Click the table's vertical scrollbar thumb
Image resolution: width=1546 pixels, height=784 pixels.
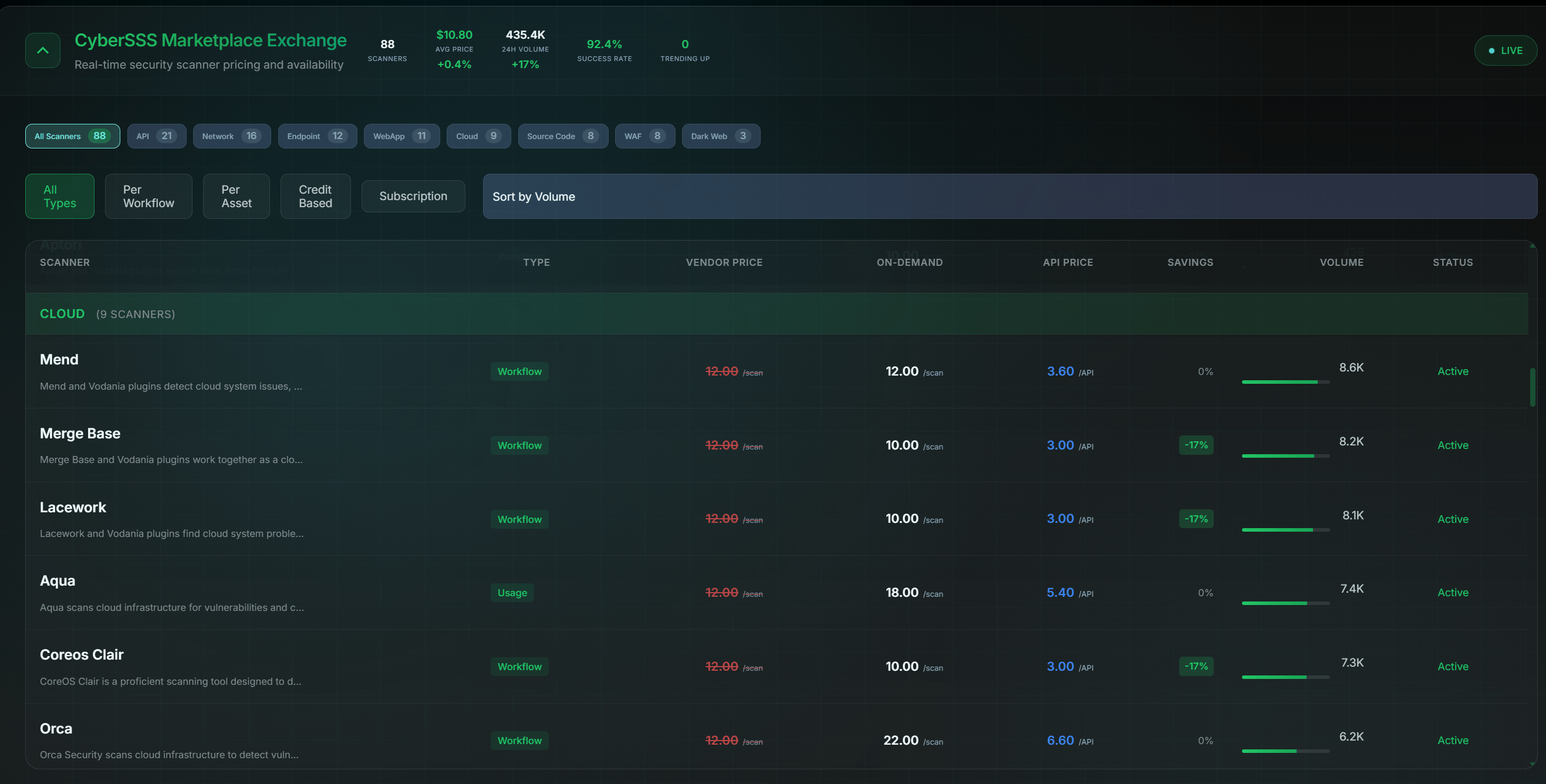point(1532,387)
